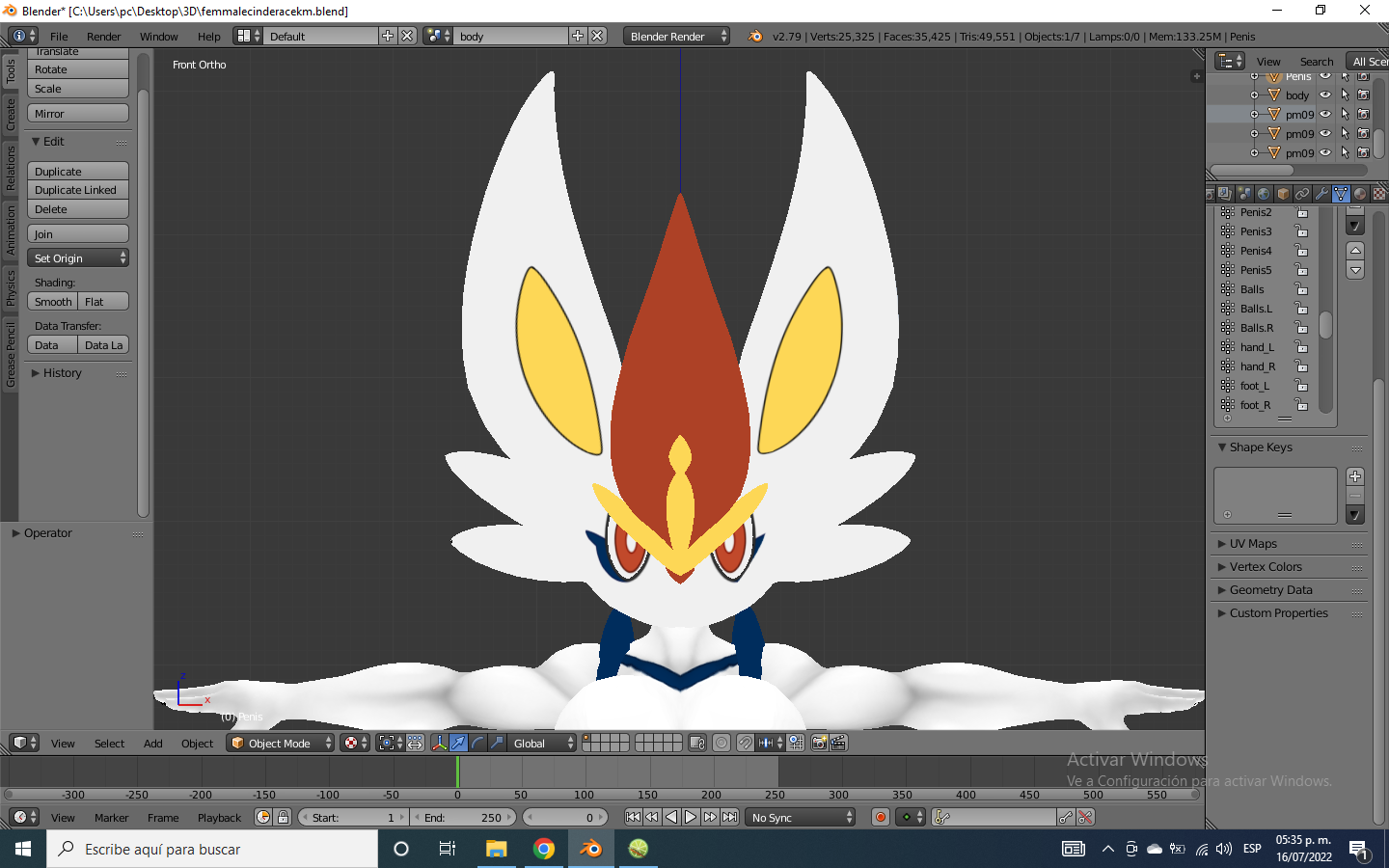Screen dimensions: 1389x868
Task: Open the pivot point selector
Action: tap(390, 743)
